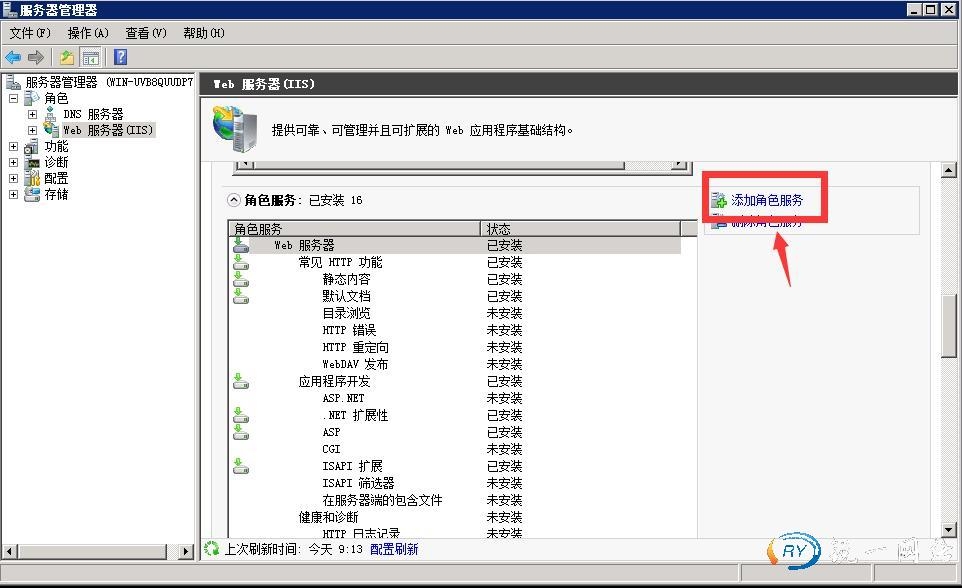Image resolution: width=962 pixels, height=588 pixels.
Task: Click the right-side vertical scrollbar down arrow
Action: click(x=949, y=530)
